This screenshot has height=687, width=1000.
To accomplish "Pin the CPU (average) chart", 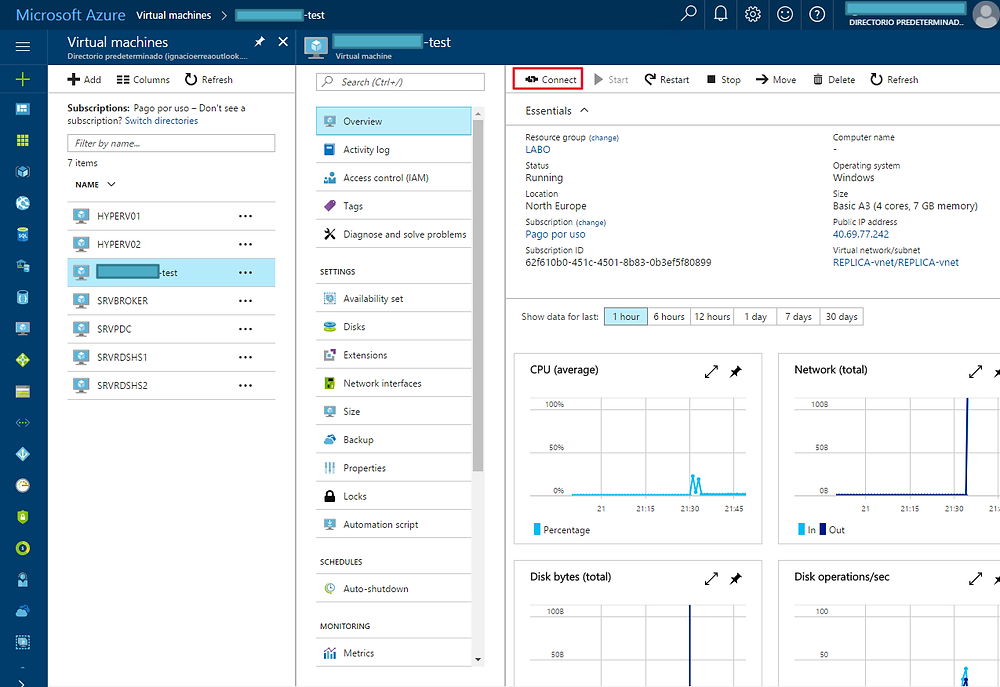I will [736, 371].
